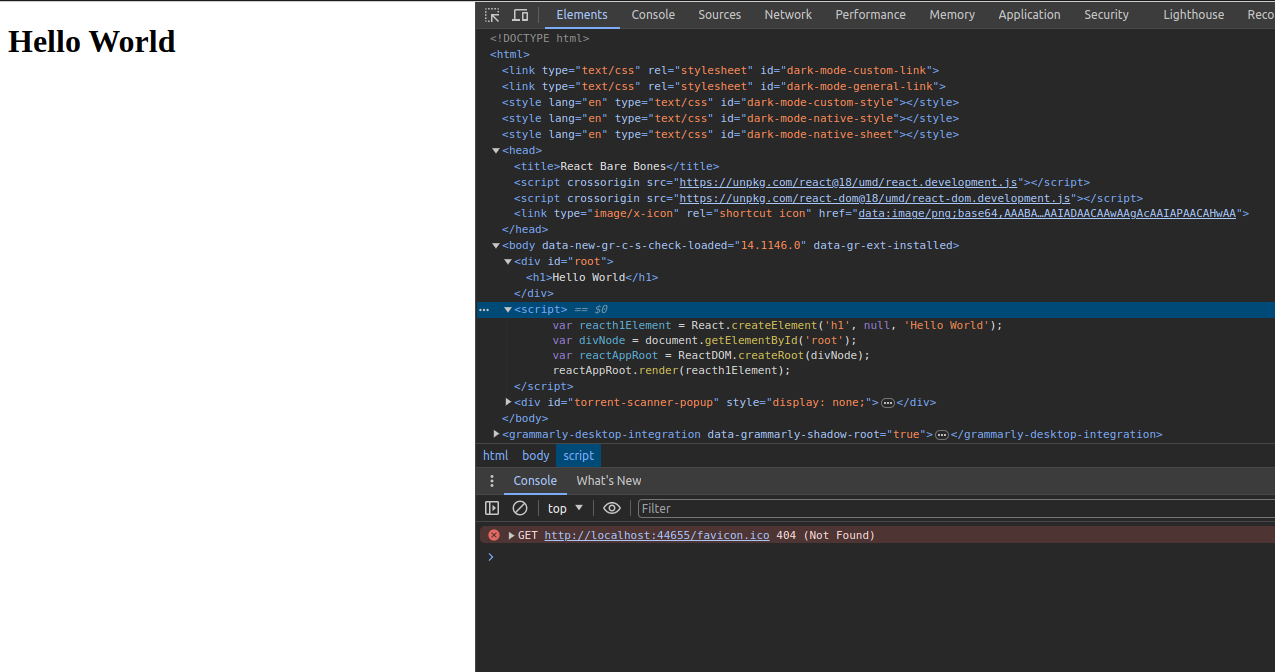Image resolution: width=1275 pixels, height=672 pixels.
Task: Clear console with the circle-slash icon
Action: [520, 508]
